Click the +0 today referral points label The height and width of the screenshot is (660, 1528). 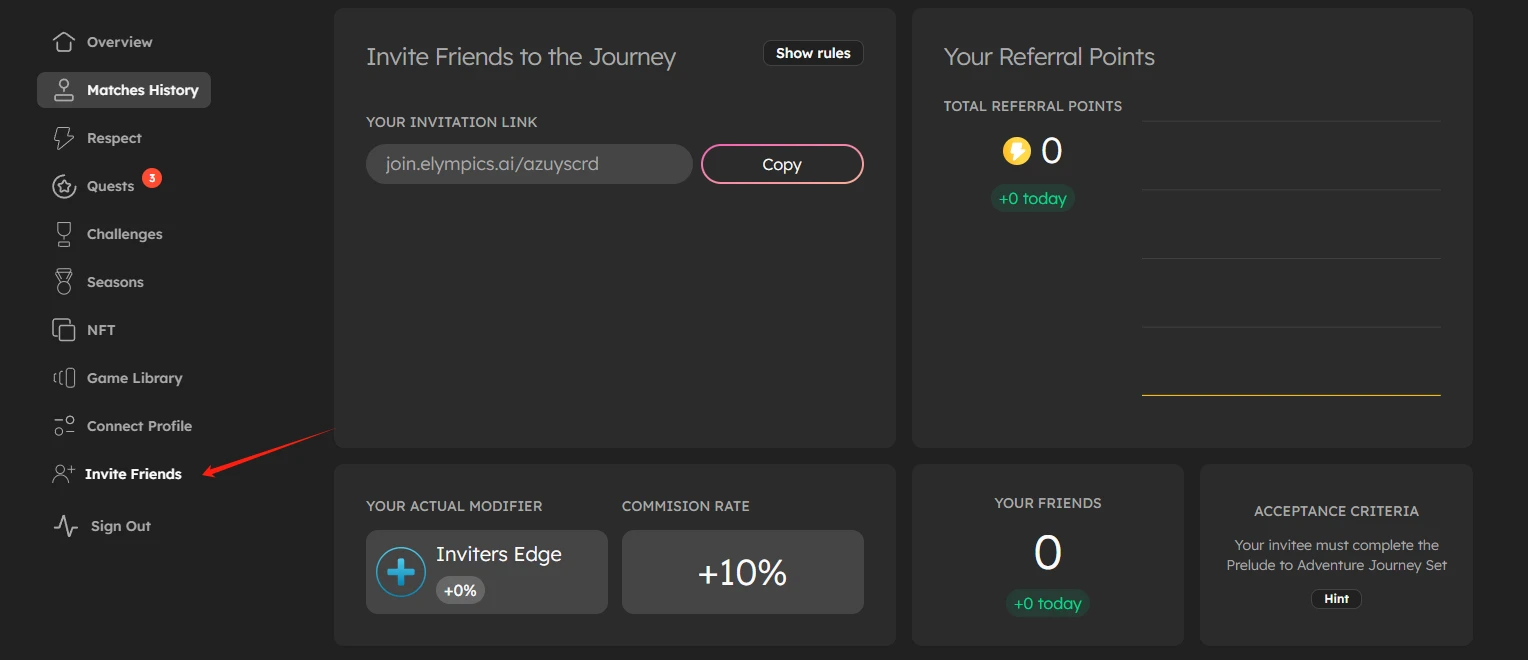point(1033,198)
